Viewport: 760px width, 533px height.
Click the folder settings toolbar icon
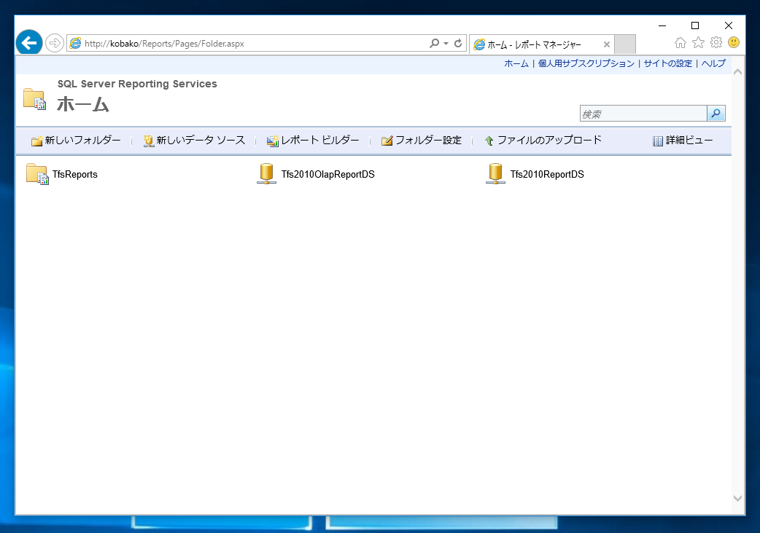coord(387,141)
